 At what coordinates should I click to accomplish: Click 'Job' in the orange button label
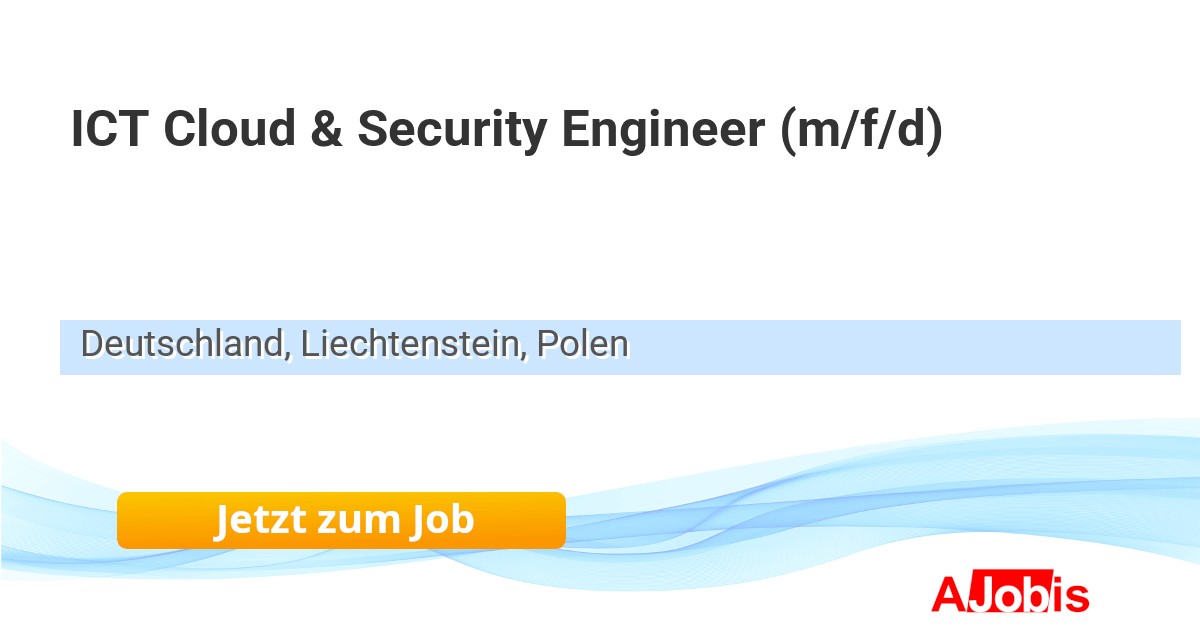click(440, 520)
